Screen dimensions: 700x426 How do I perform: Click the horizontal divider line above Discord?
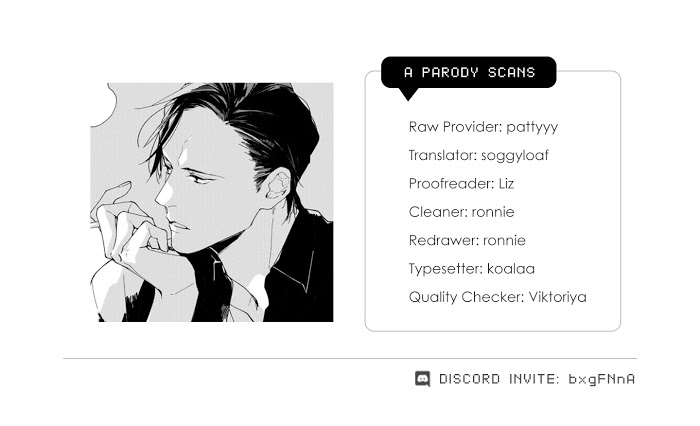pyautogui.click(x=350, y=358)
